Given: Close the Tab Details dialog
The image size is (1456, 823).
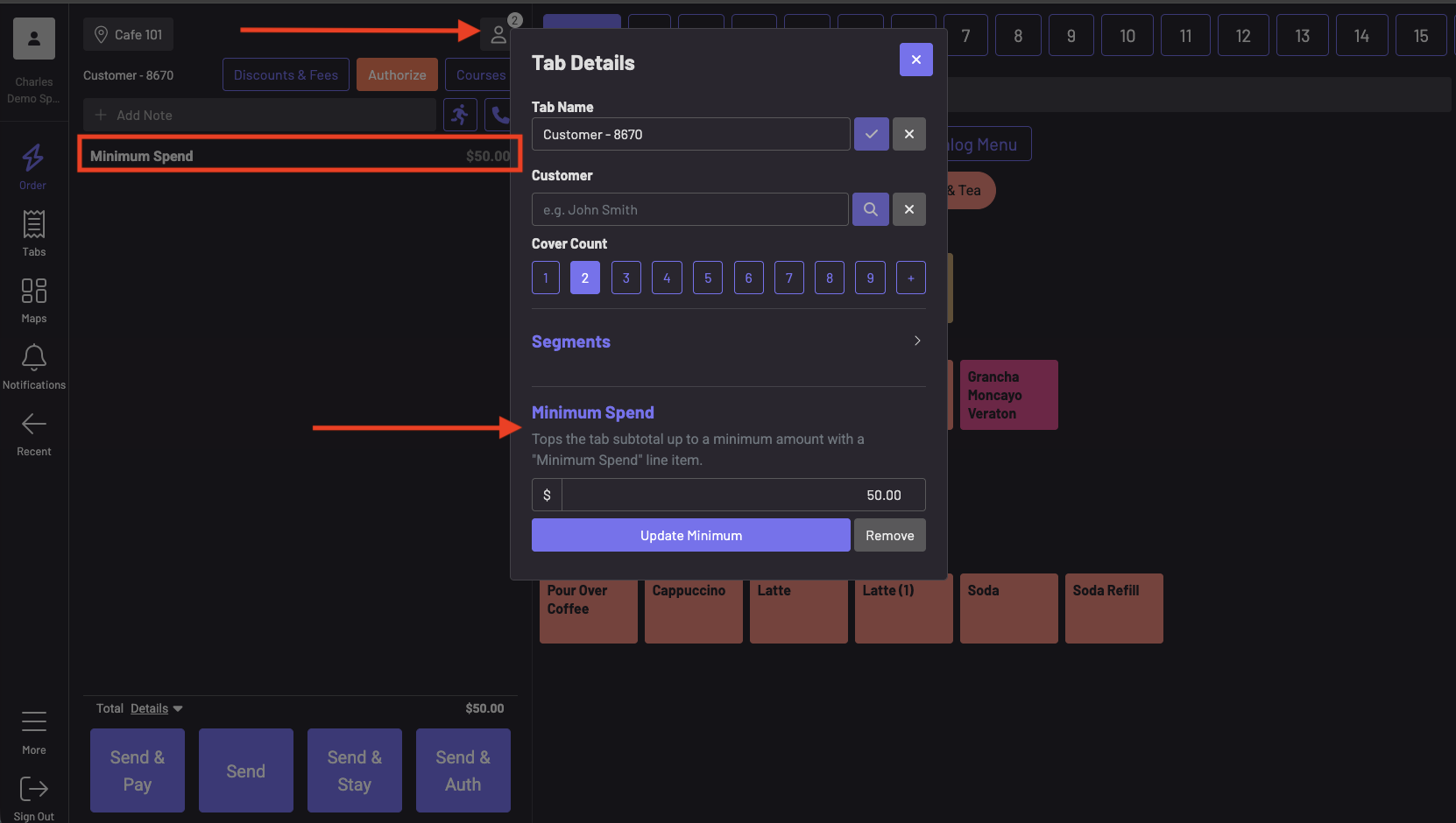Looking at the screenshot, I should coord(916,60).
